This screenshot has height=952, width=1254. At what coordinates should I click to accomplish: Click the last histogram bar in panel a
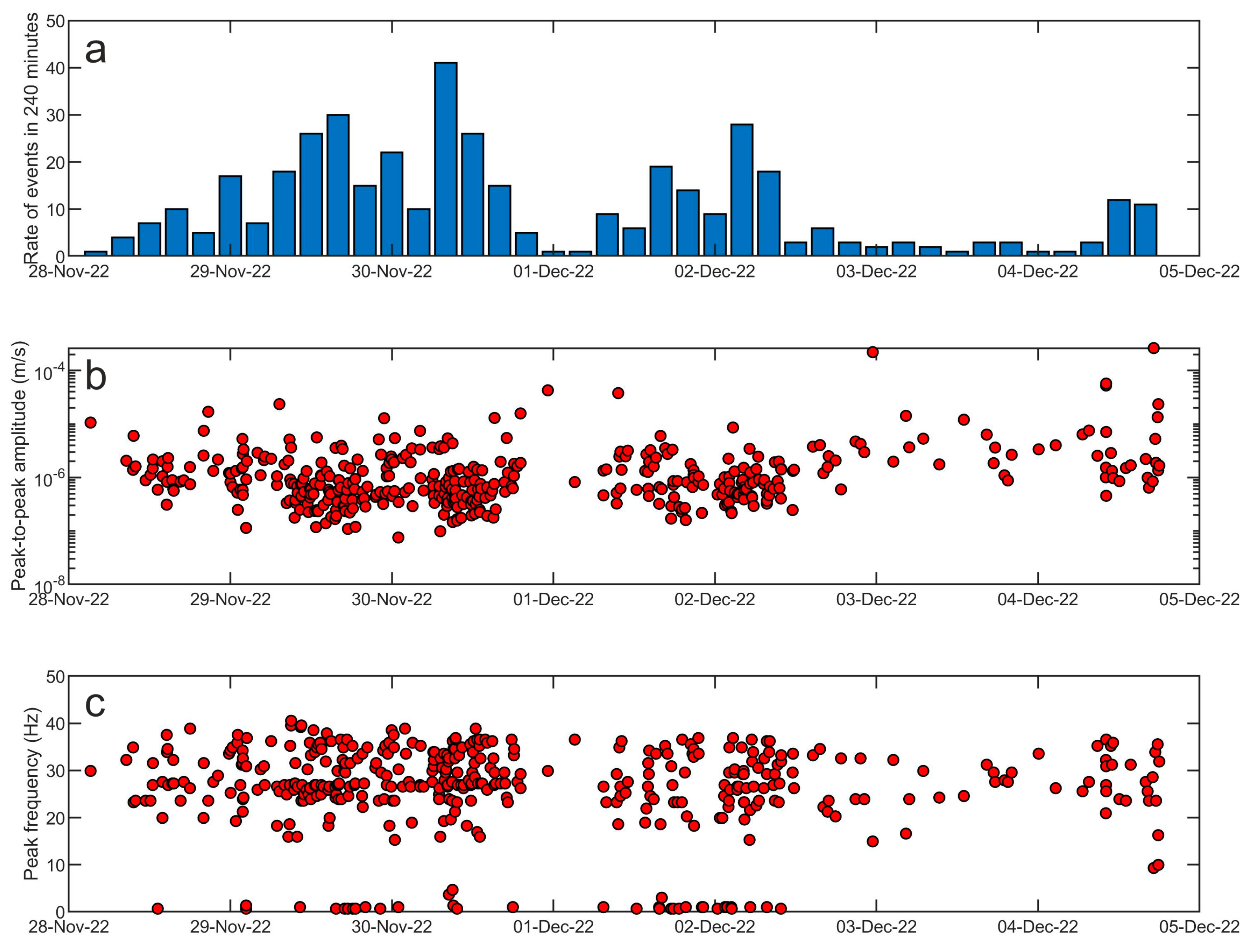(x=1145, y=229)
